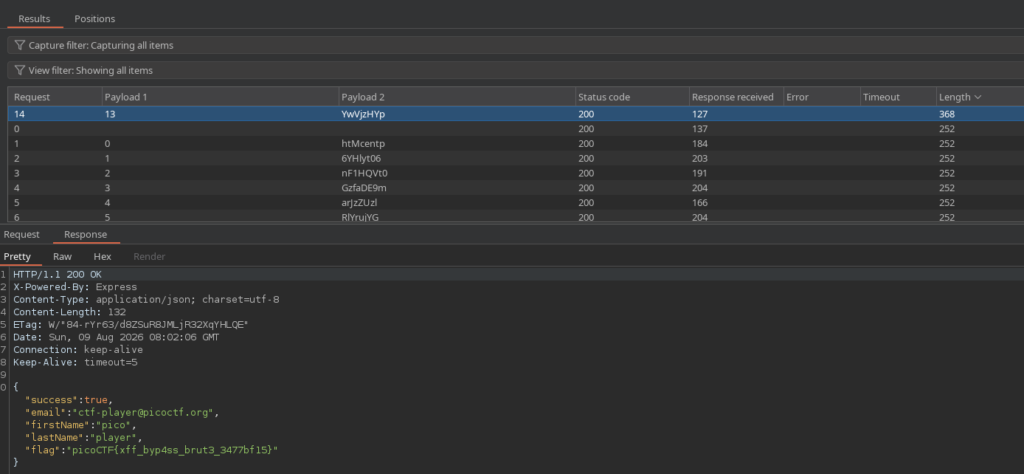
Task: Click the "success":true JSON line
Action: tap(69, 400)
